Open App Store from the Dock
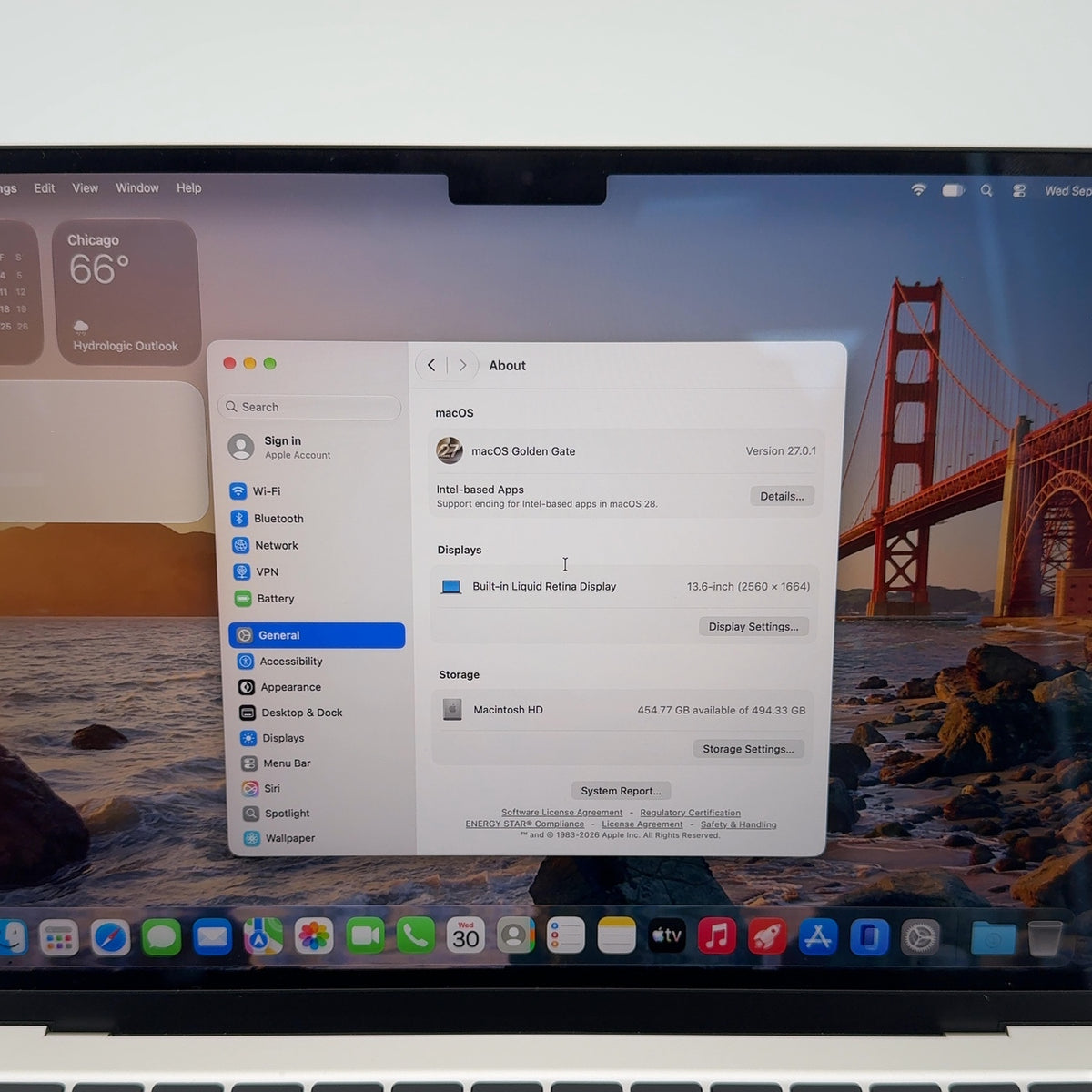The height and width of the screenshot is (1092, 1092). tap(818, 936)
